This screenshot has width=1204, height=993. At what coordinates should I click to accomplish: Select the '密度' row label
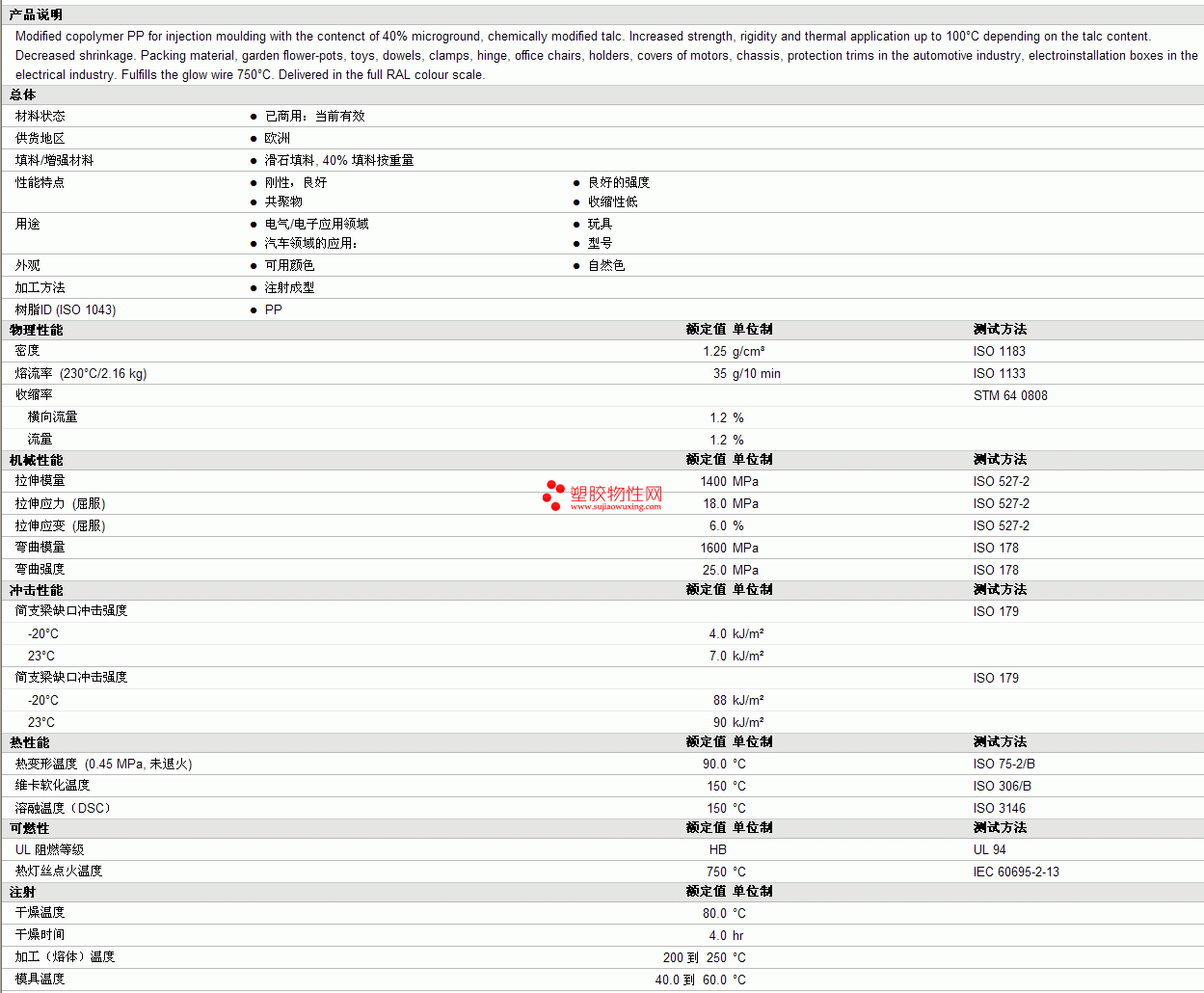(x=28, y=351)
